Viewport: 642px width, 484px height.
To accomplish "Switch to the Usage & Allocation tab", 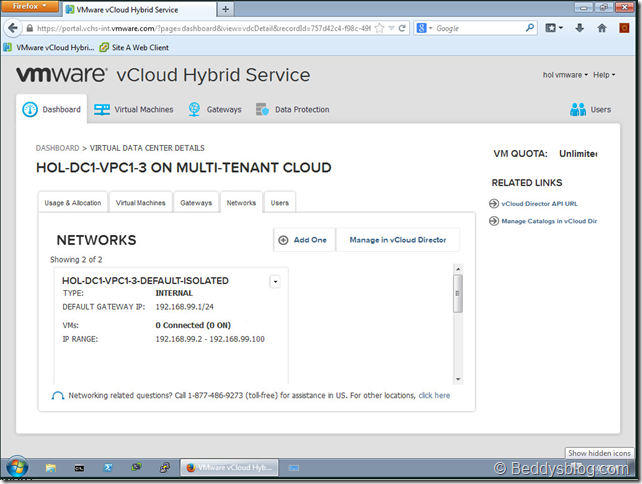I will pos(72,203).
